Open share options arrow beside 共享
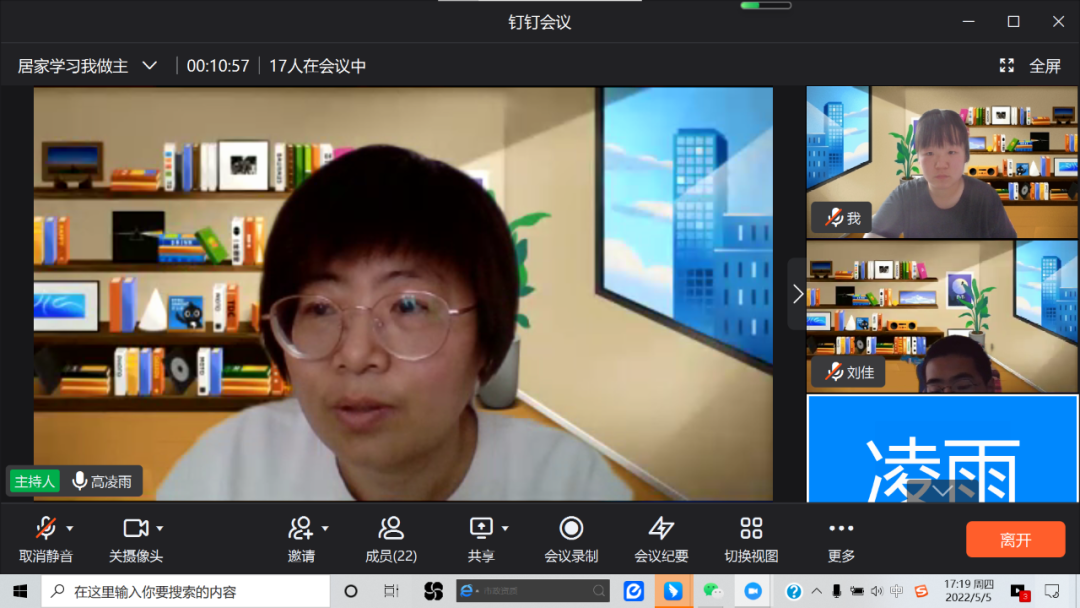 [505, 528]
